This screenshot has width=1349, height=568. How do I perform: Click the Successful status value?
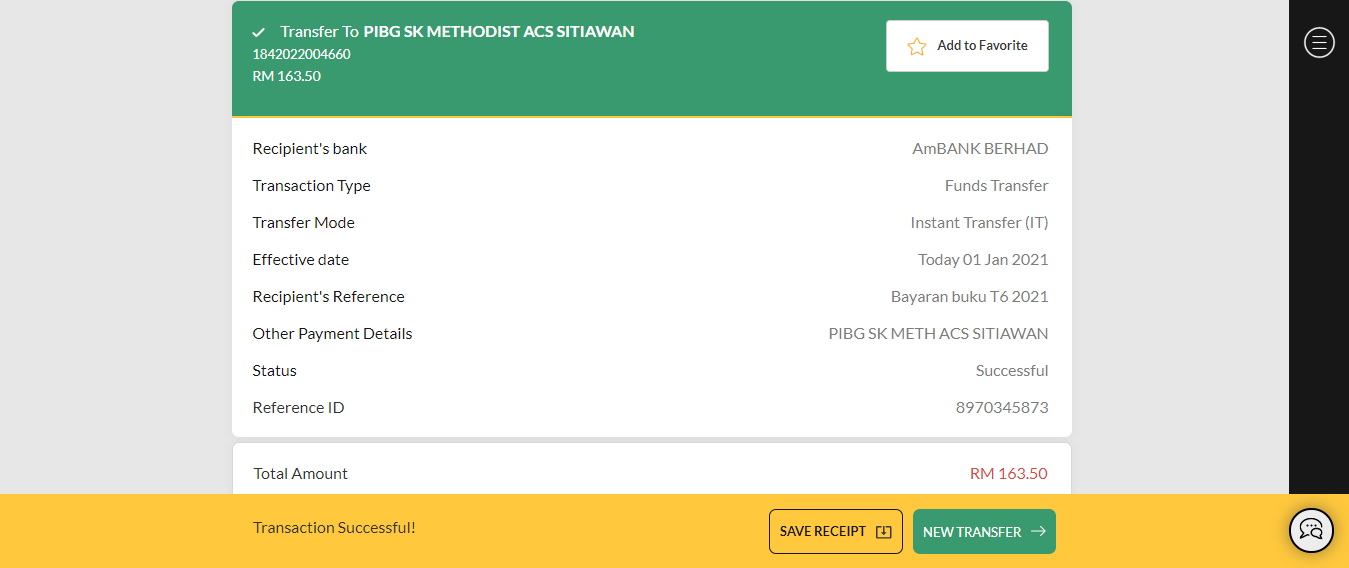pos(1011,371)
